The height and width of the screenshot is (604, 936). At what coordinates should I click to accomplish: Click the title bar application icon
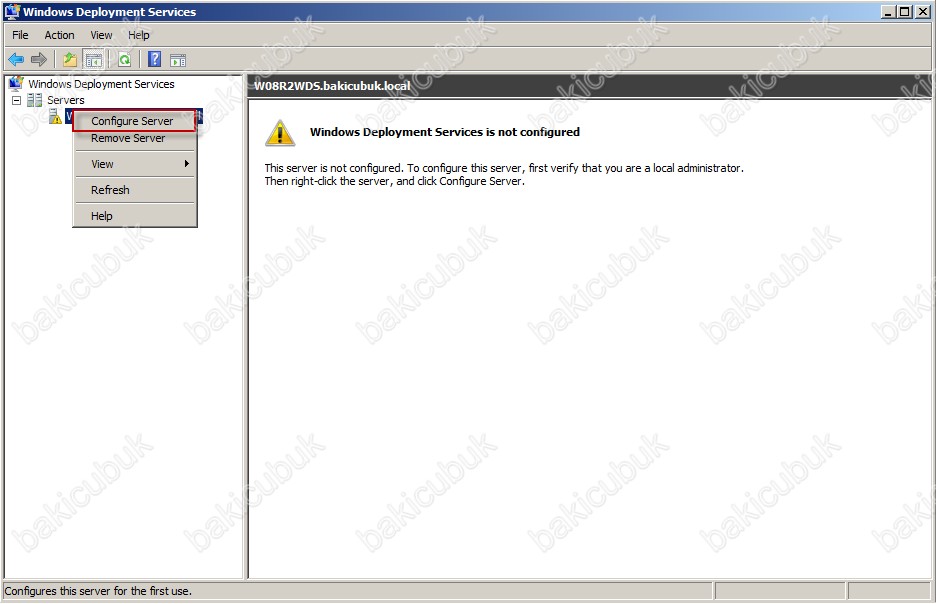pos(12,11)
